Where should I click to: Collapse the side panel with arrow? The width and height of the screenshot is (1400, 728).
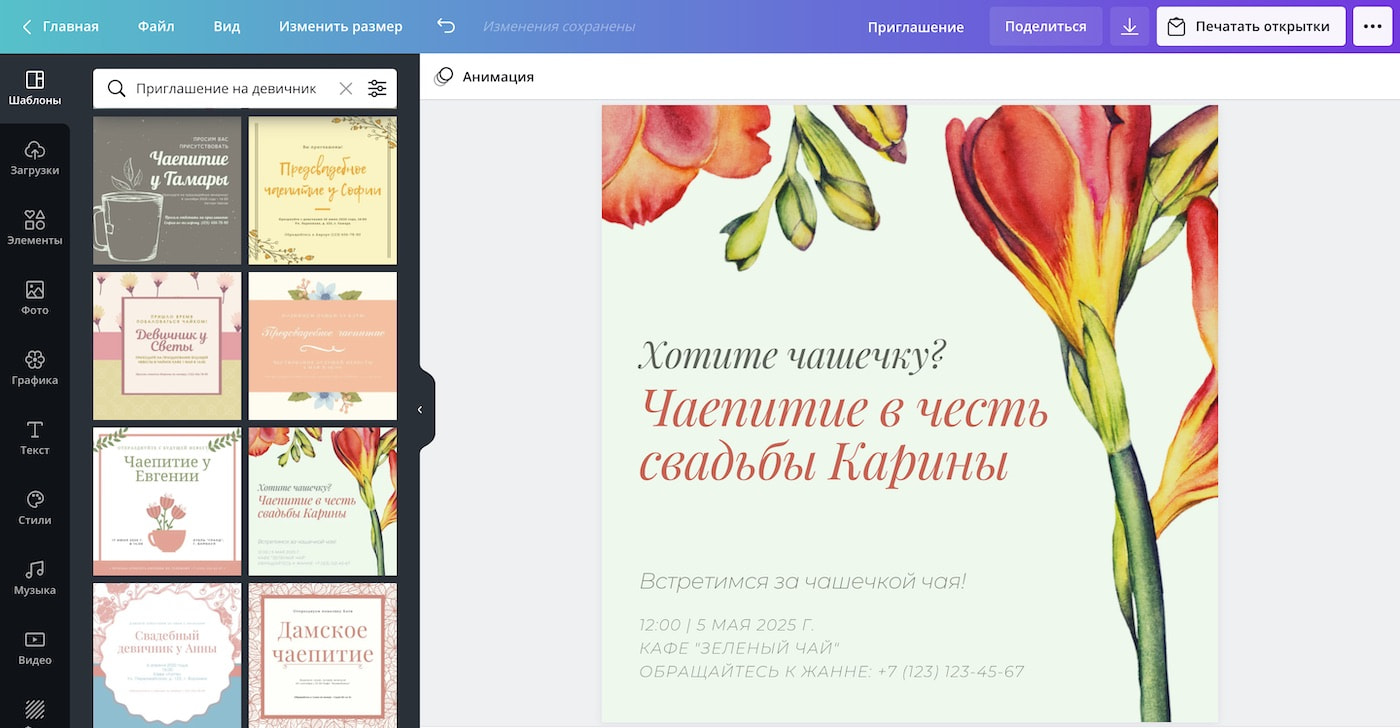pos(421,409)
